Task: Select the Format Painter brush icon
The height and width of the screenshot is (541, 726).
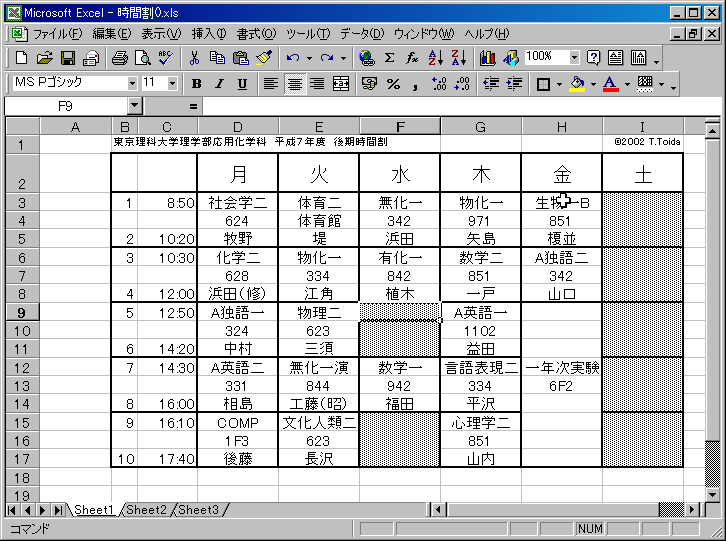Action: coord(264,58)
